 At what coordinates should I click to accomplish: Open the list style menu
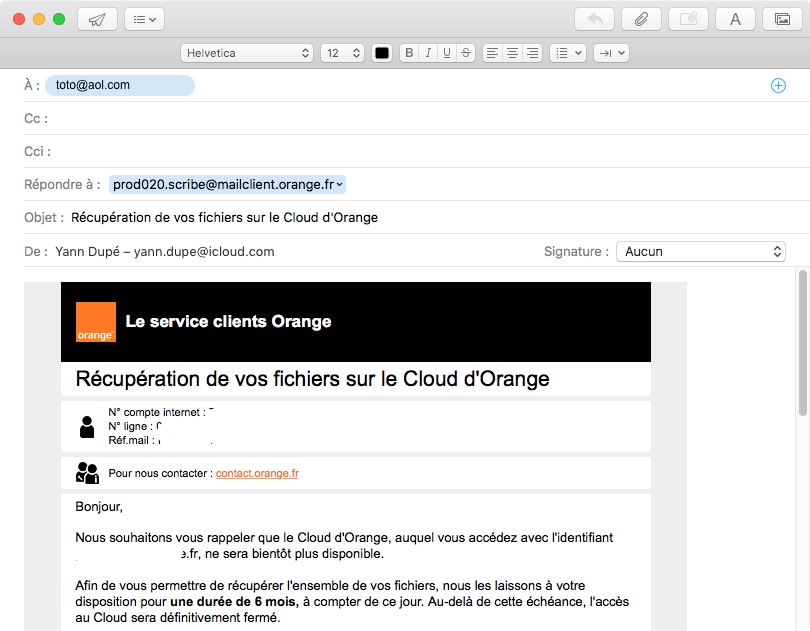(x=567, y=53)
